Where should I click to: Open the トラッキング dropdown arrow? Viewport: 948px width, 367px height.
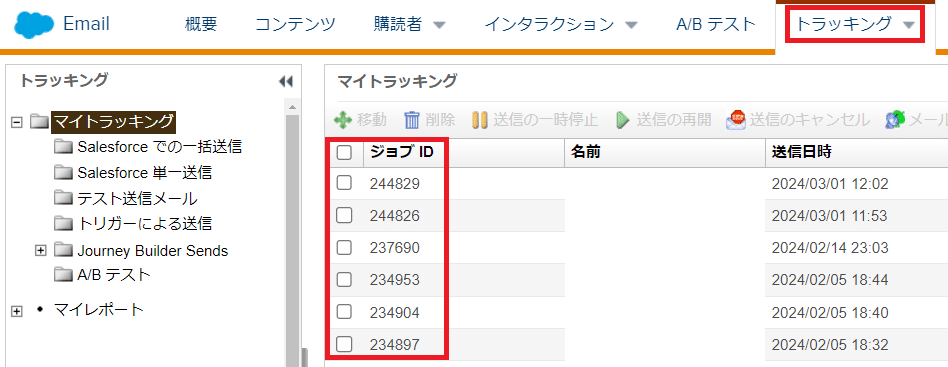[908, 25]
